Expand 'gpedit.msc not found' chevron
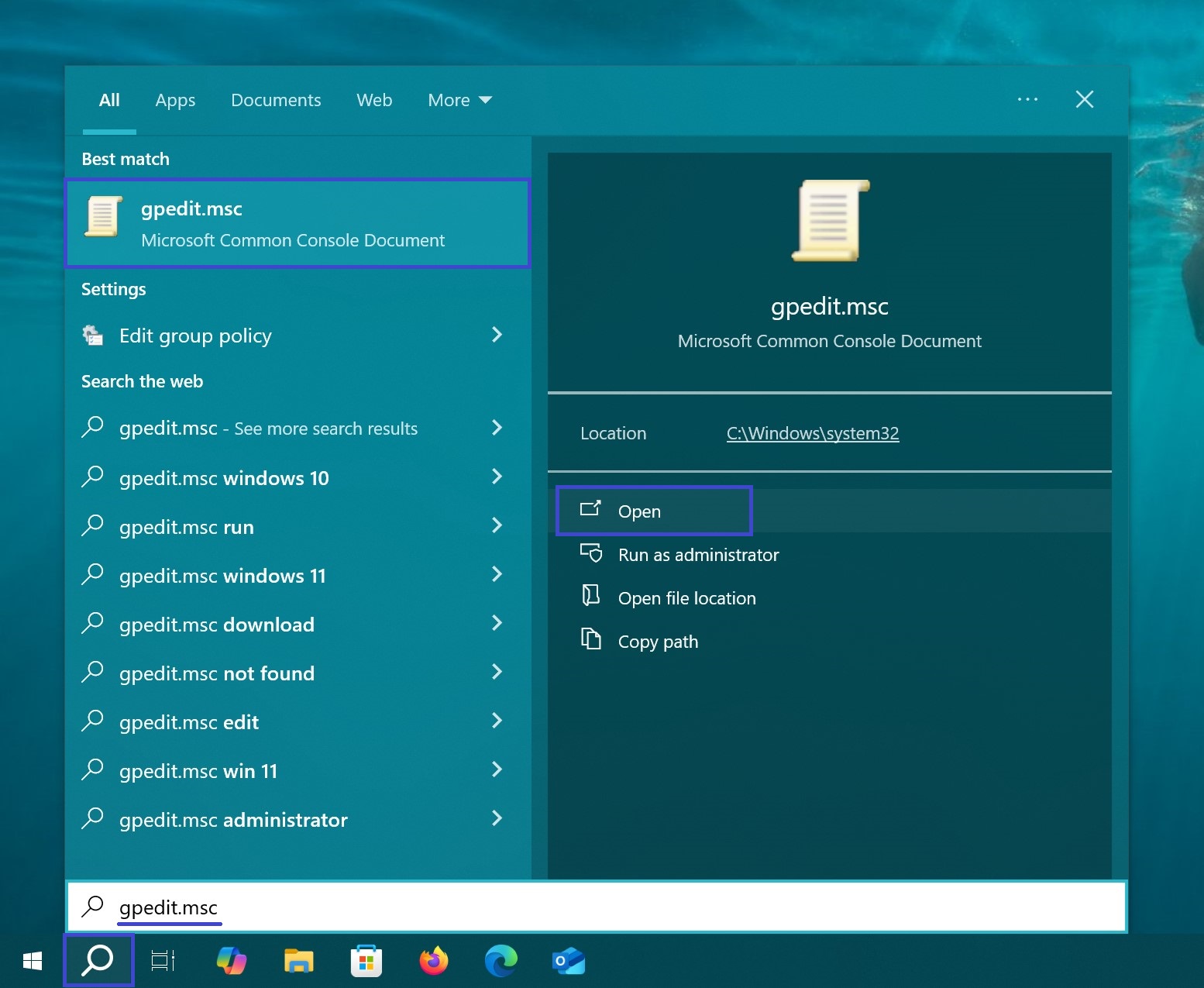This screenshot has width=1204, height=988. pos(497,672)
